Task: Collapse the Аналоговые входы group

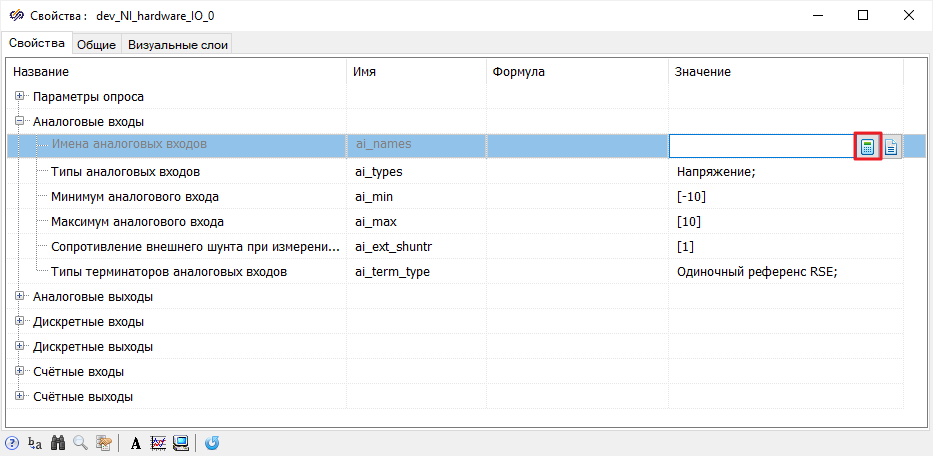Action: pos(19,122)
